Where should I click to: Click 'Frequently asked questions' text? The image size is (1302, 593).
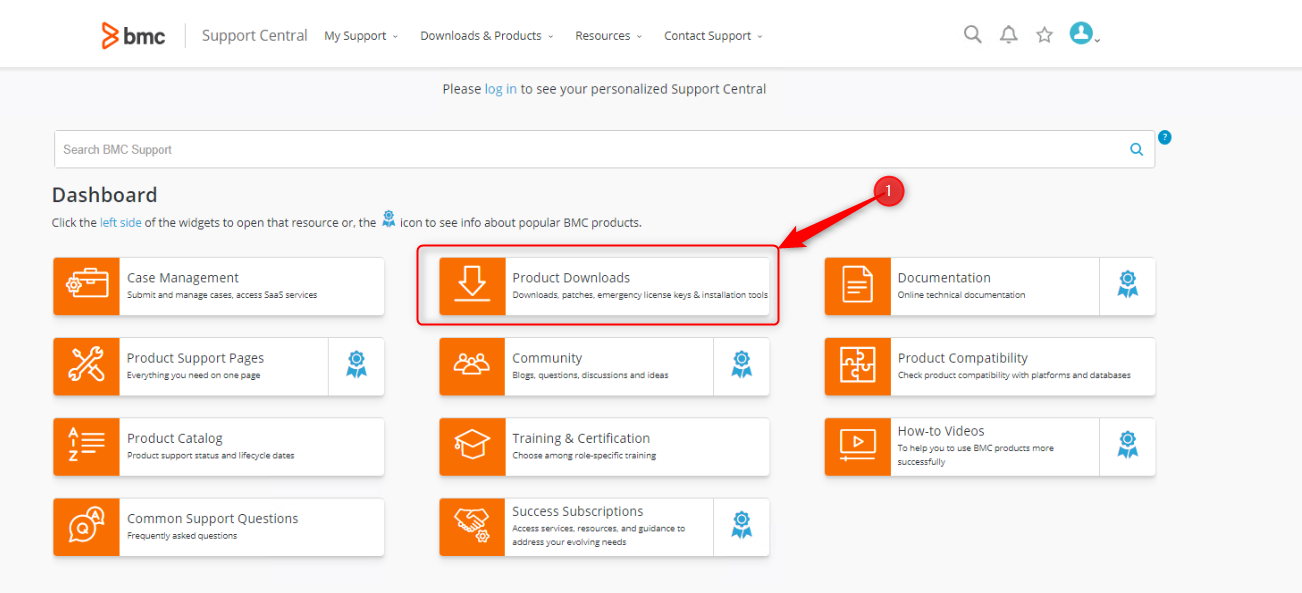(x=182, y=535)
